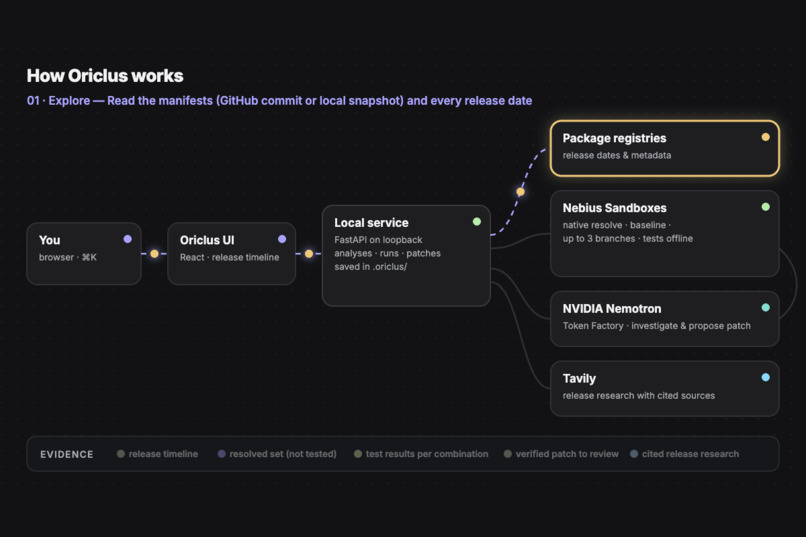Click the text analyses · runs · patches
Image resolution: width=806 pixels, height=537 pixels.
[x=388, y=253]
